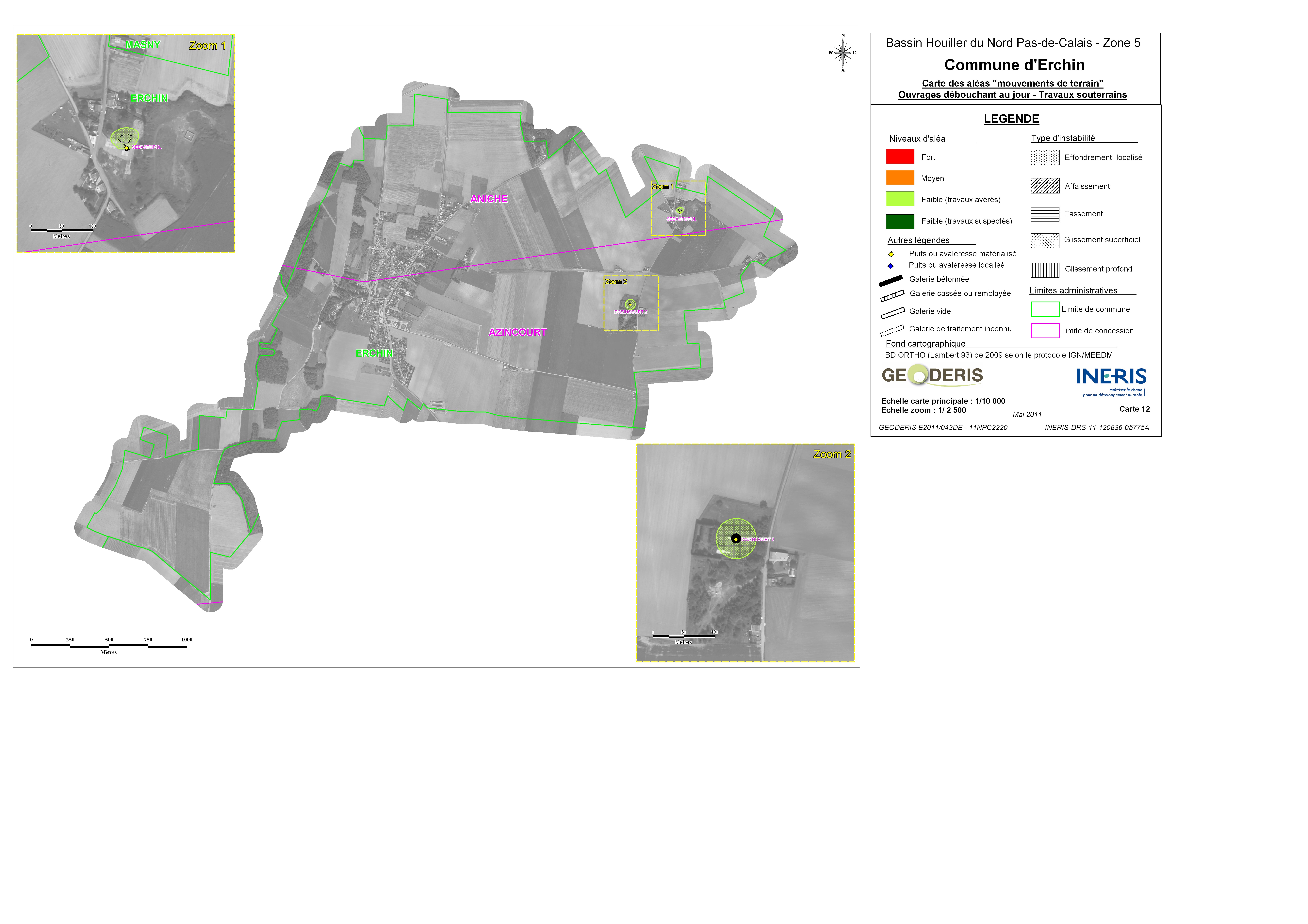Click the ERCHIN label in Zoom 1 inset
The width and height of the screenshot is (1308, 924).
(x=149, y=98)
